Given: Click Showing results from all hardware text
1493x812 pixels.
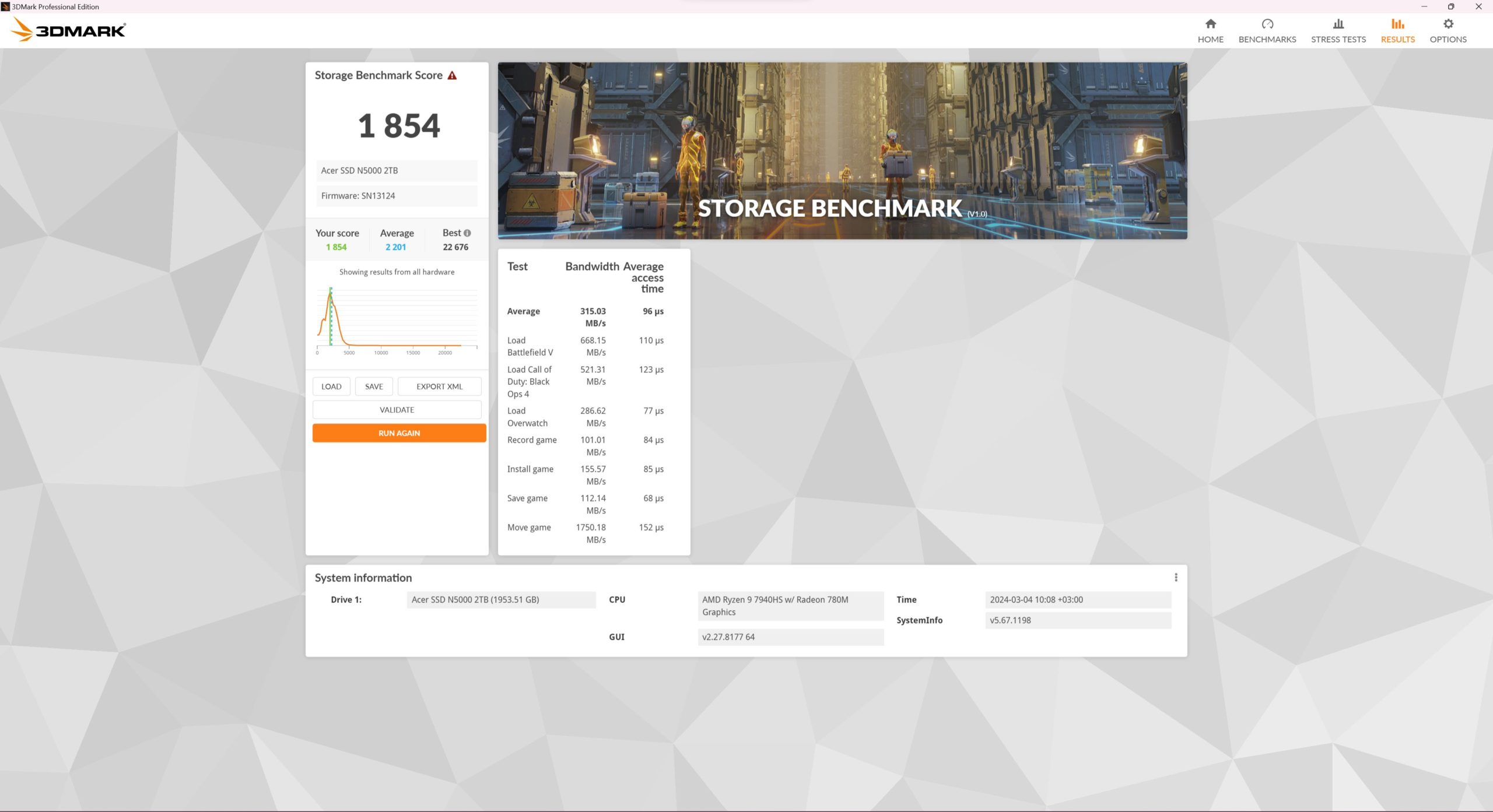Looking at the screenshot, I should (x=397, y=272).
